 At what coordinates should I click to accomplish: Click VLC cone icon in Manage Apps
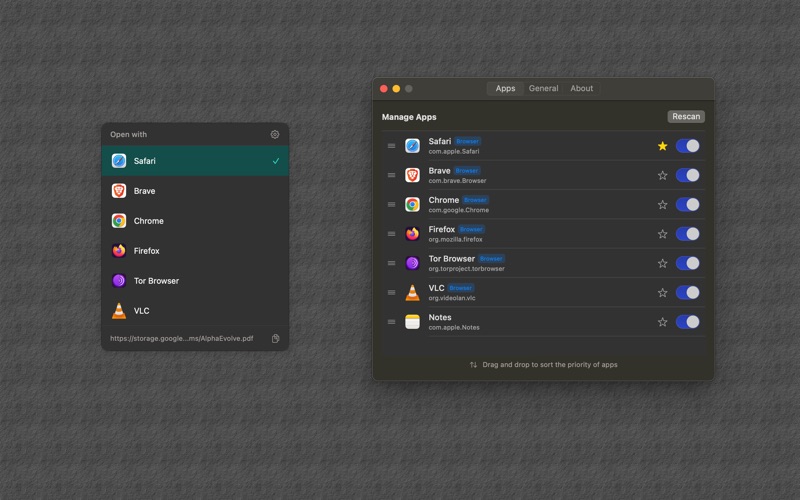pos(412,293)
